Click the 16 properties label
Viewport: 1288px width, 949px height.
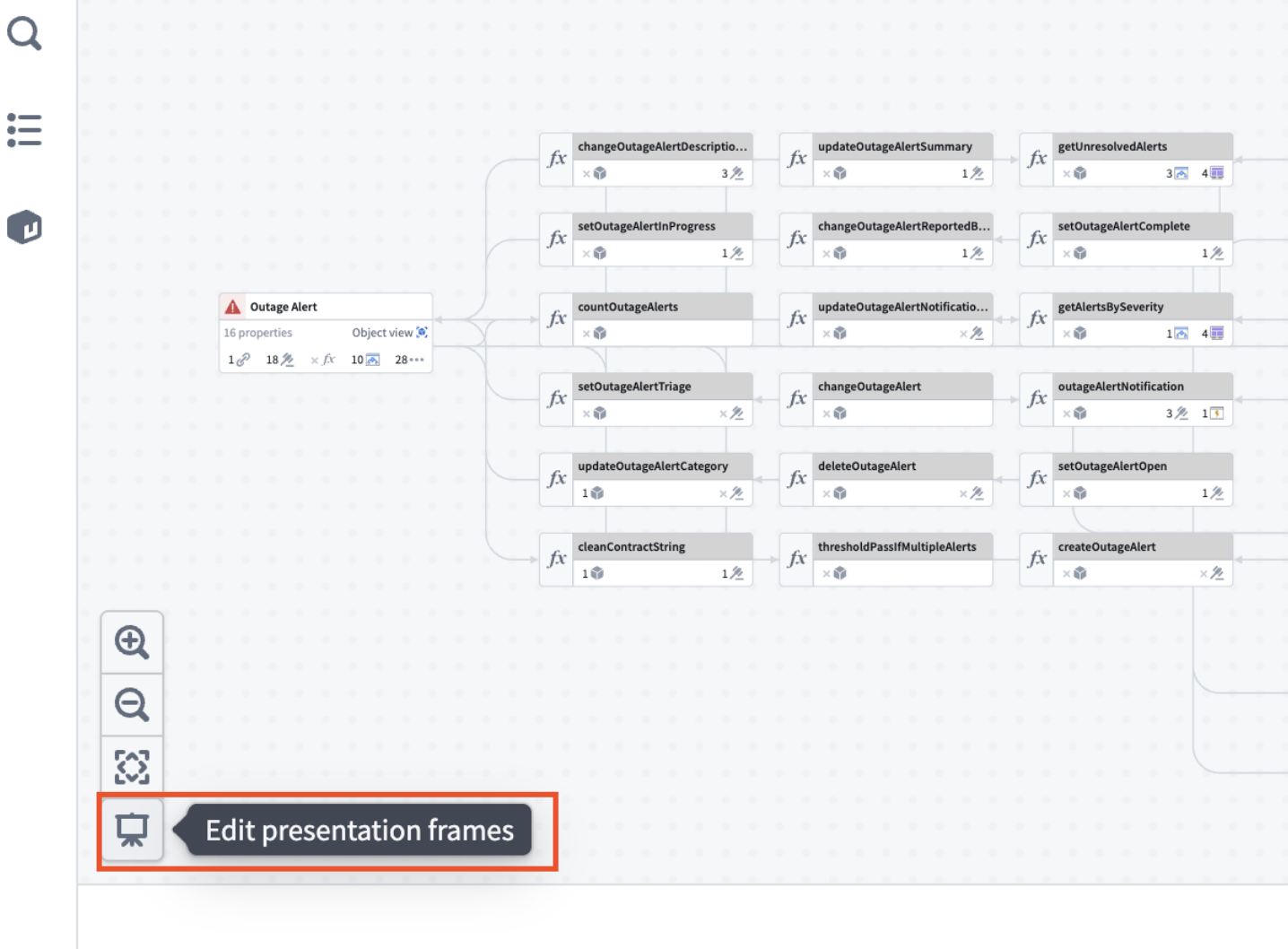click(x=257, y=332)
